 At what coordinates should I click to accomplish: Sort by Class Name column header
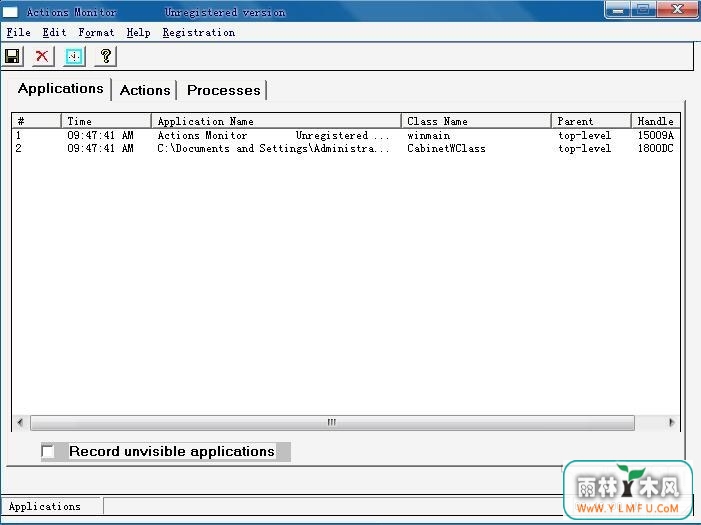pos(477,121)
